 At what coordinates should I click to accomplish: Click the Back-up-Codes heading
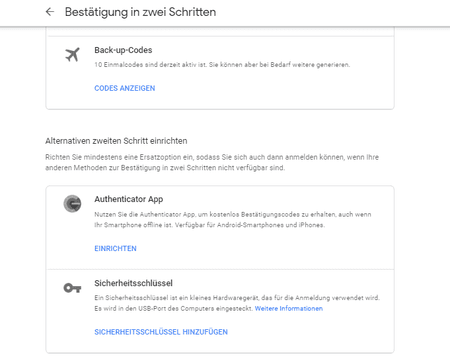(123, 50)
